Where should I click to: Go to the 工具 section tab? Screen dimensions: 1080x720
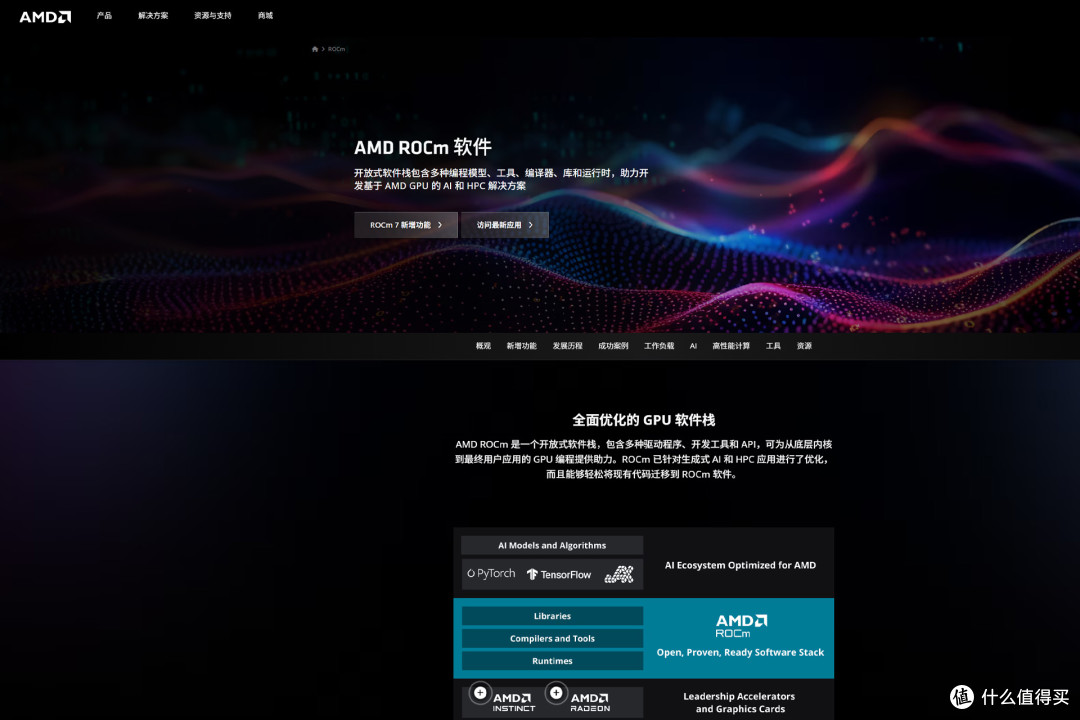tap(773, 346)
